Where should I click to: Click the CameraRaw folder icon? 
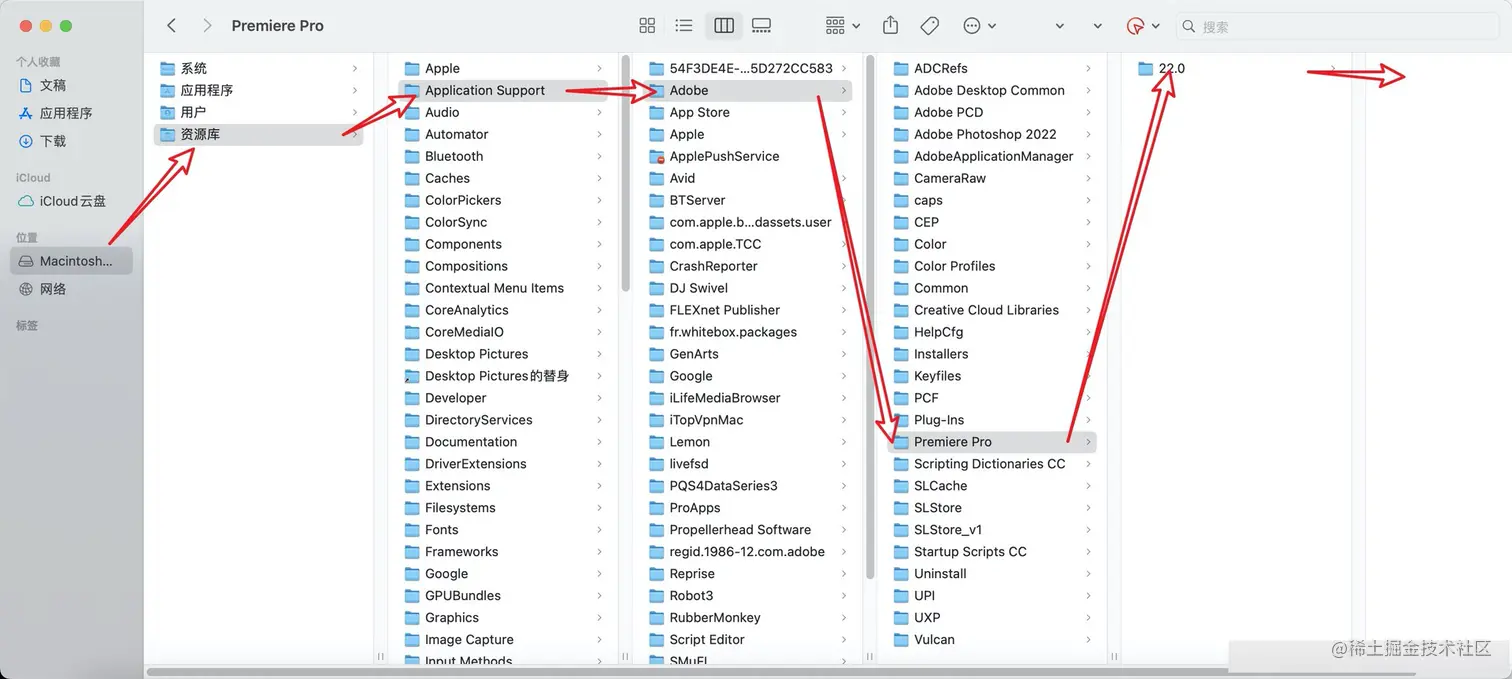(900, 178)
